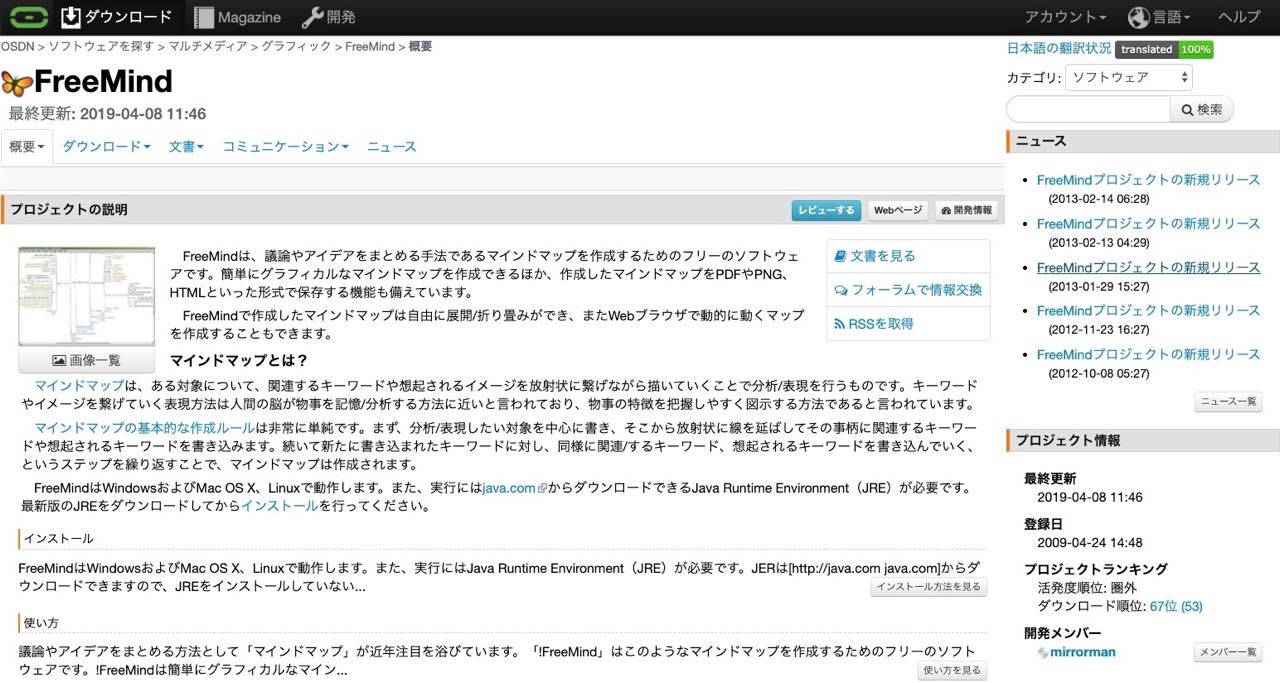The height and width of the screenshot is (683, 1280).
Task: Click the book icon beside 文書を見る
Action: (840, 256)
